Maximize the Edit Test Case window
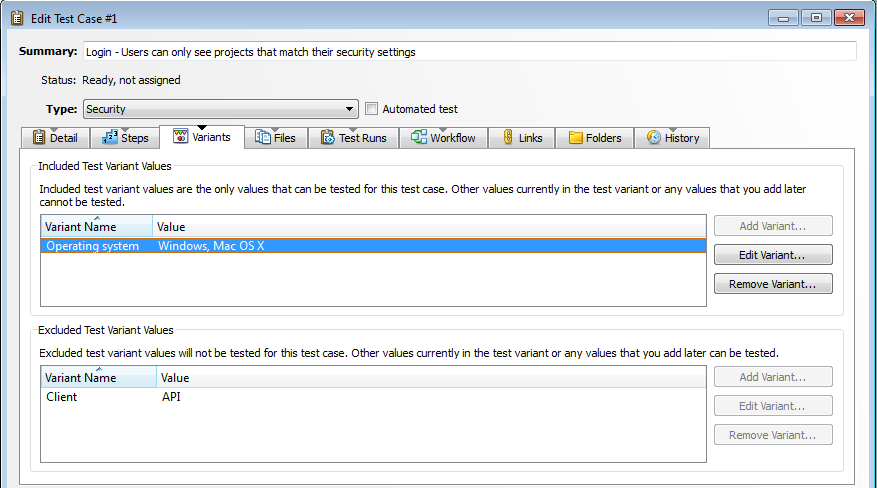This screenshot has height=488, width=877. point(816,18)
